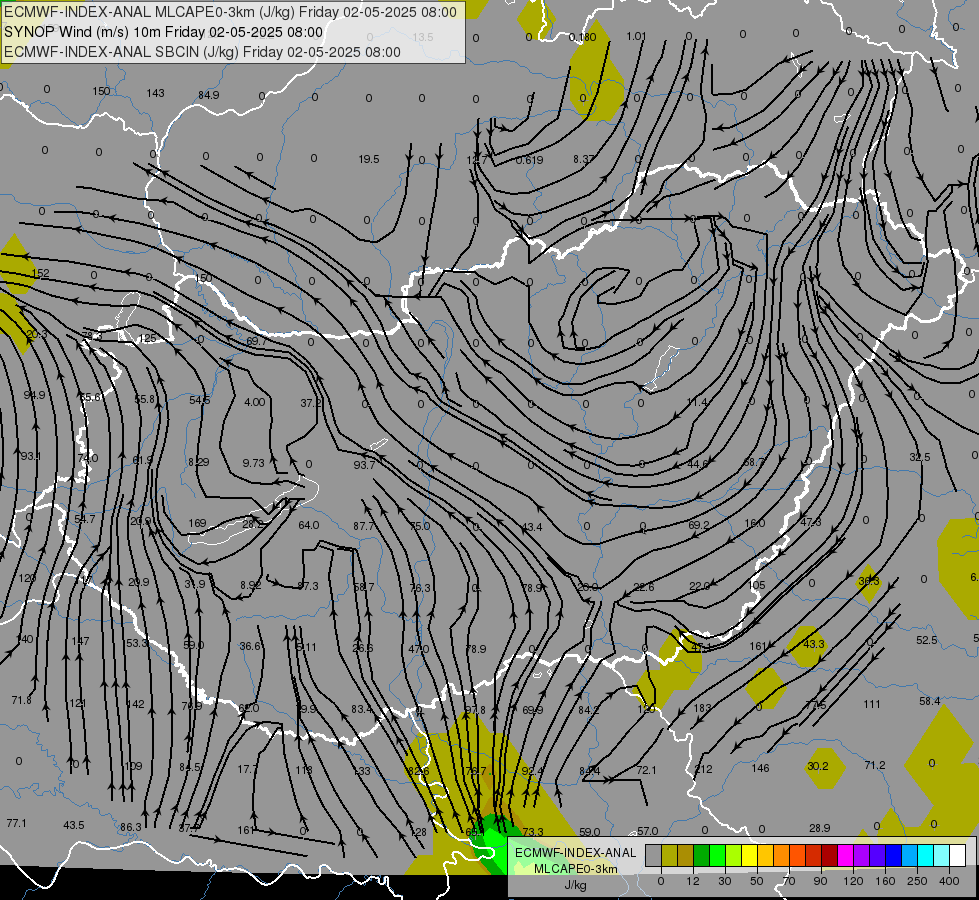Click the '90' legend tick label
This screenshot has height=900, width=979.
tap(820, 881)
